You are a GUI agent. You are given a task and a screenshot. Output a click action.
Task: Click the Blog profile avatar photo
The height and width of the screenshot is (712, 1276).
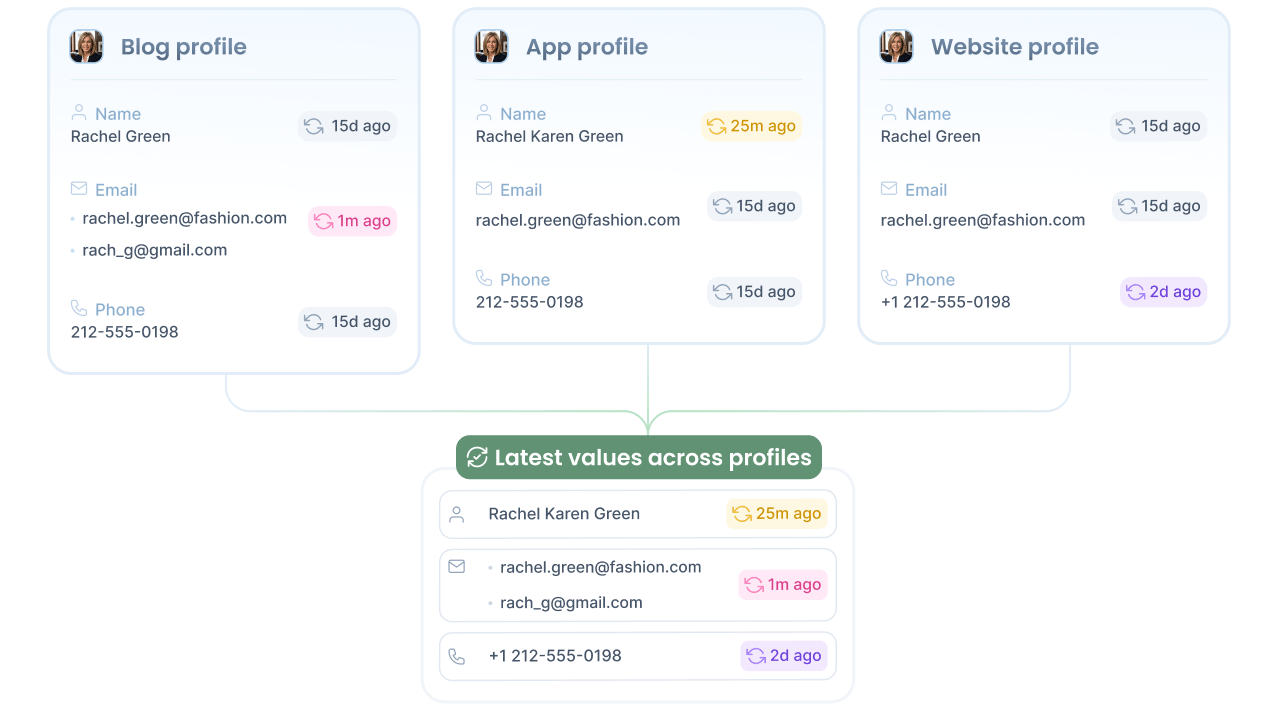(86, 46)
